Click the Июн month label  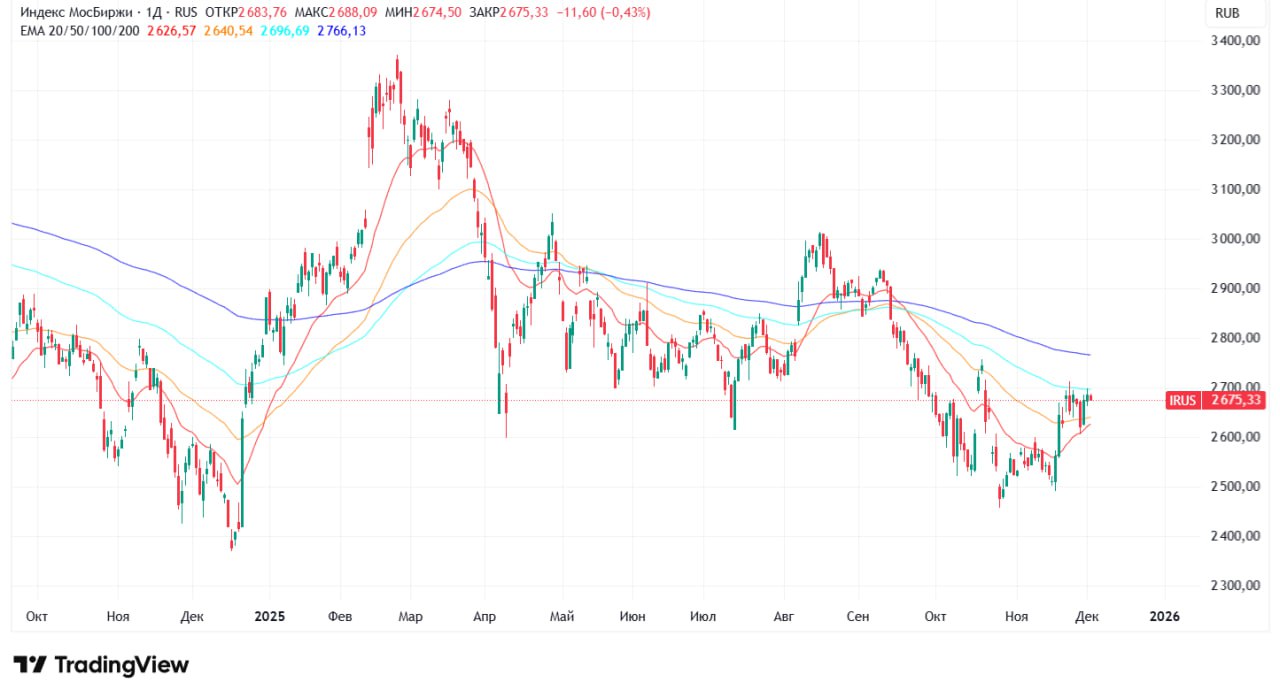tap(632, 617)
